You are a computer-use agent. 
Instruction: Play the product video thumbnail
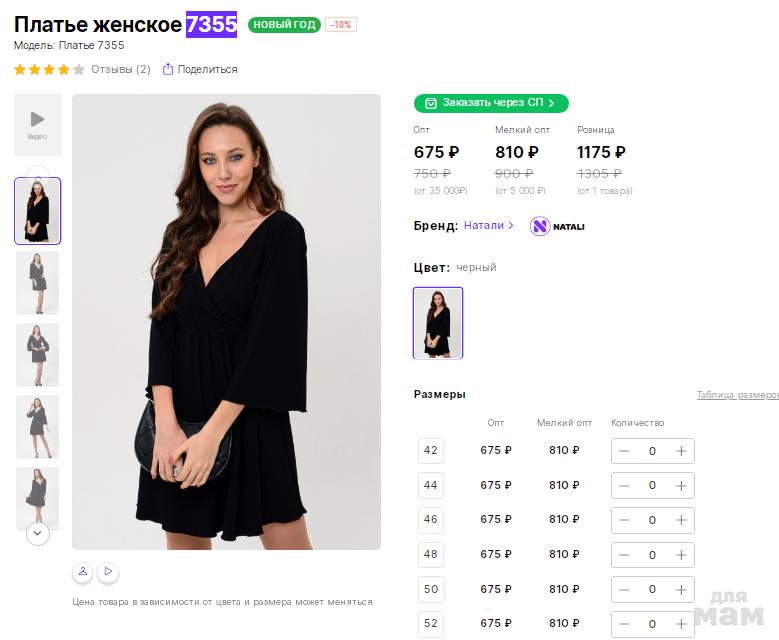point(37,124)
